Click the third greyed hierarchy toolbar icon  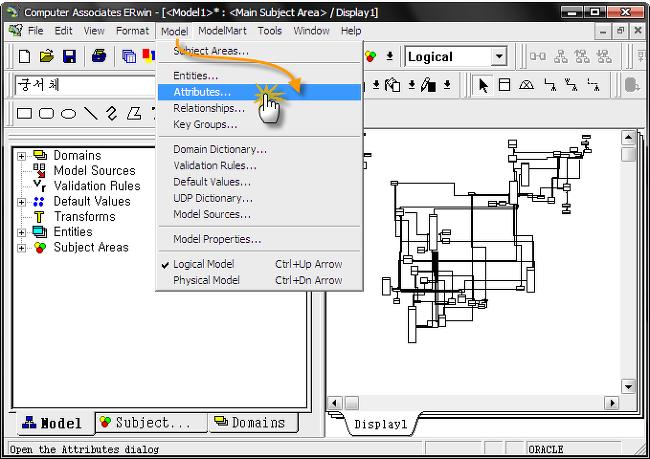coord(582,56)
